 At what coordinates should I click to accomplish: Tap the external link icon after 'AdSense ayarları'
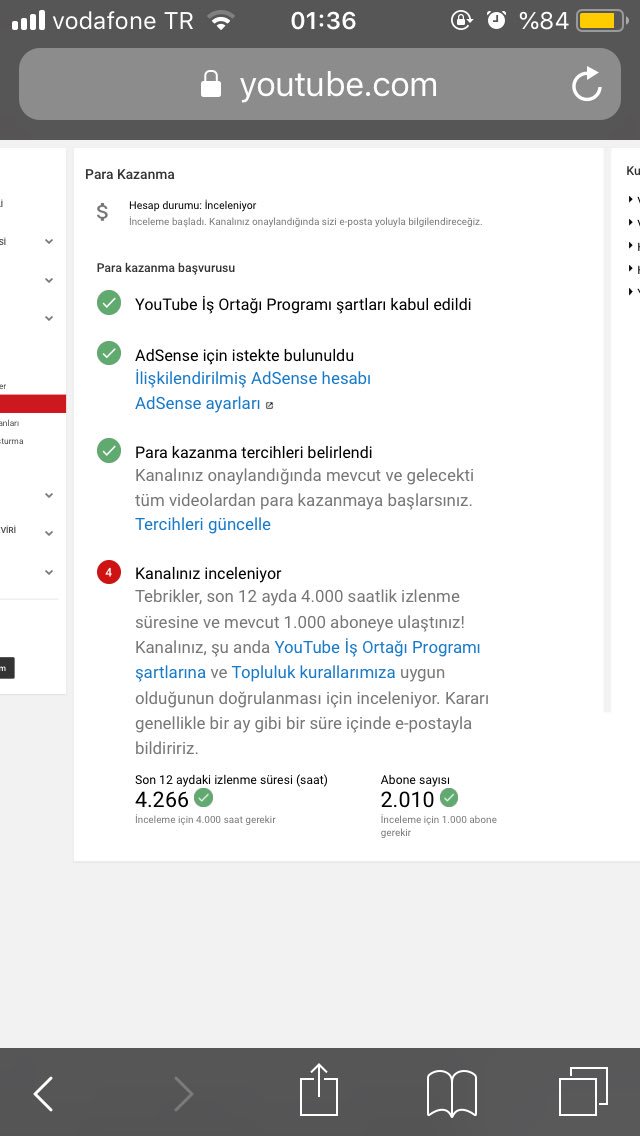tap(270, 406)
